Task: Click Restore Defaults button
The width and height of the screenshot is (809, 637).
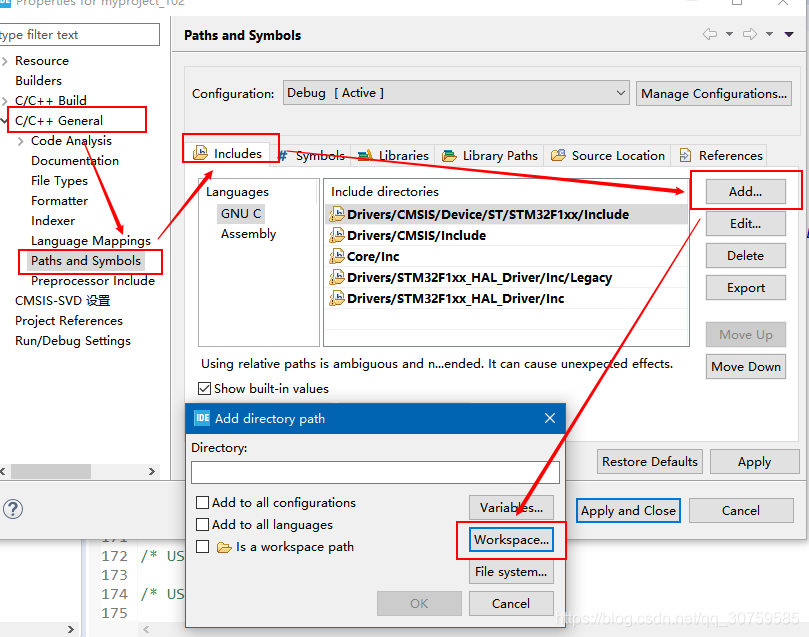Action: coord(650,461)
